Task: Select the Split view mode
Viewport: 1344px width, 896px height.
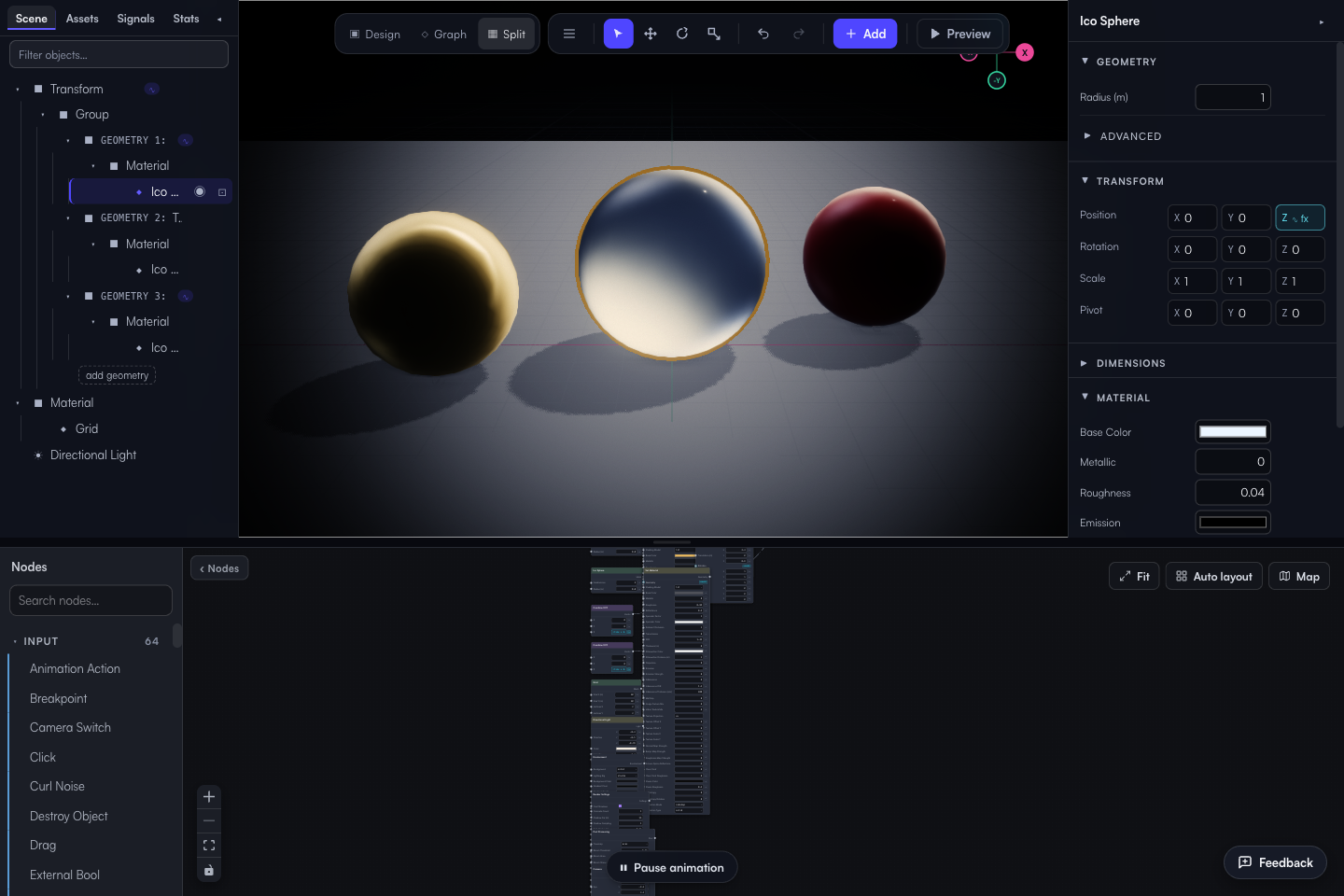Action: (x=507, y=35)
